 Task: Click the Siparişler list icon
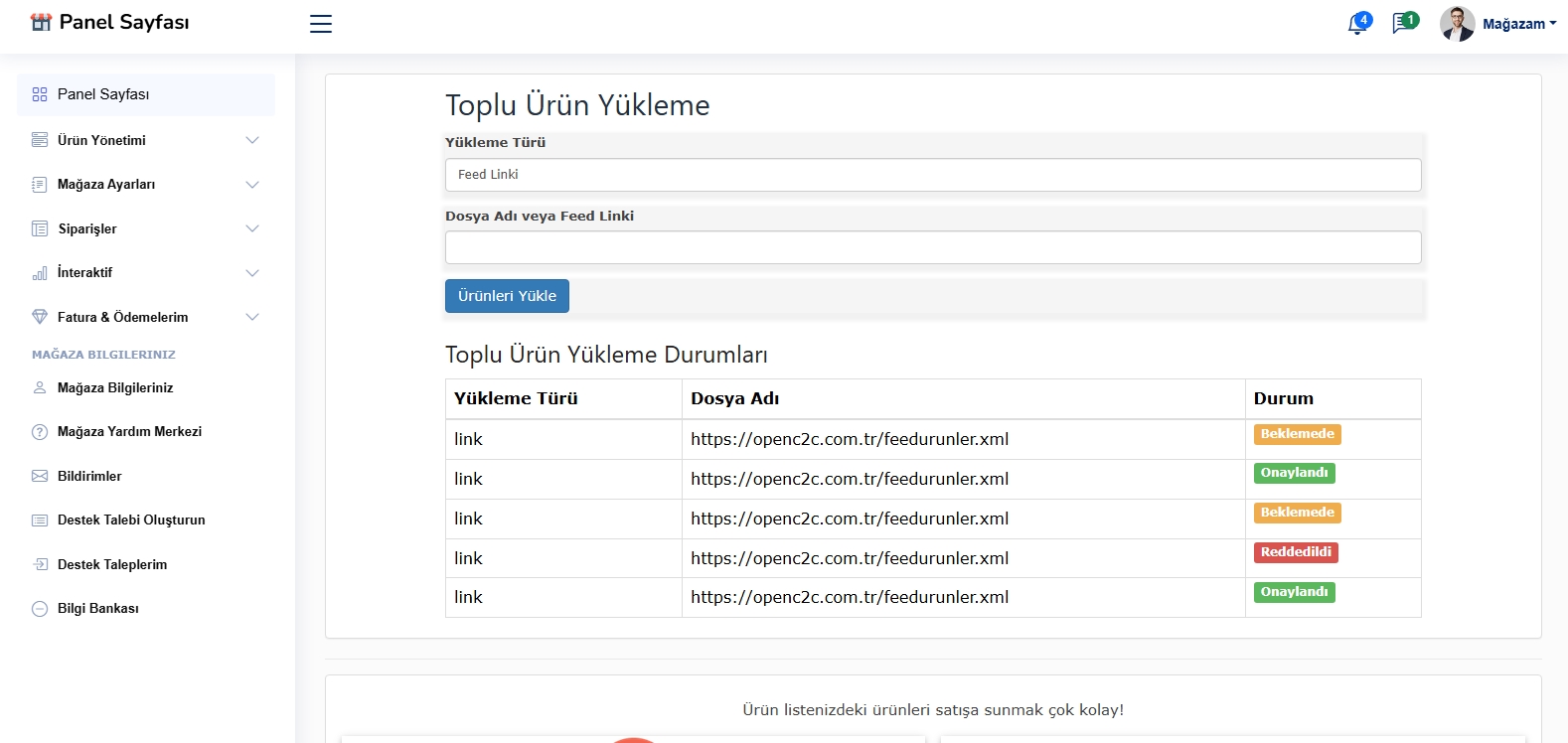[40, 228]
